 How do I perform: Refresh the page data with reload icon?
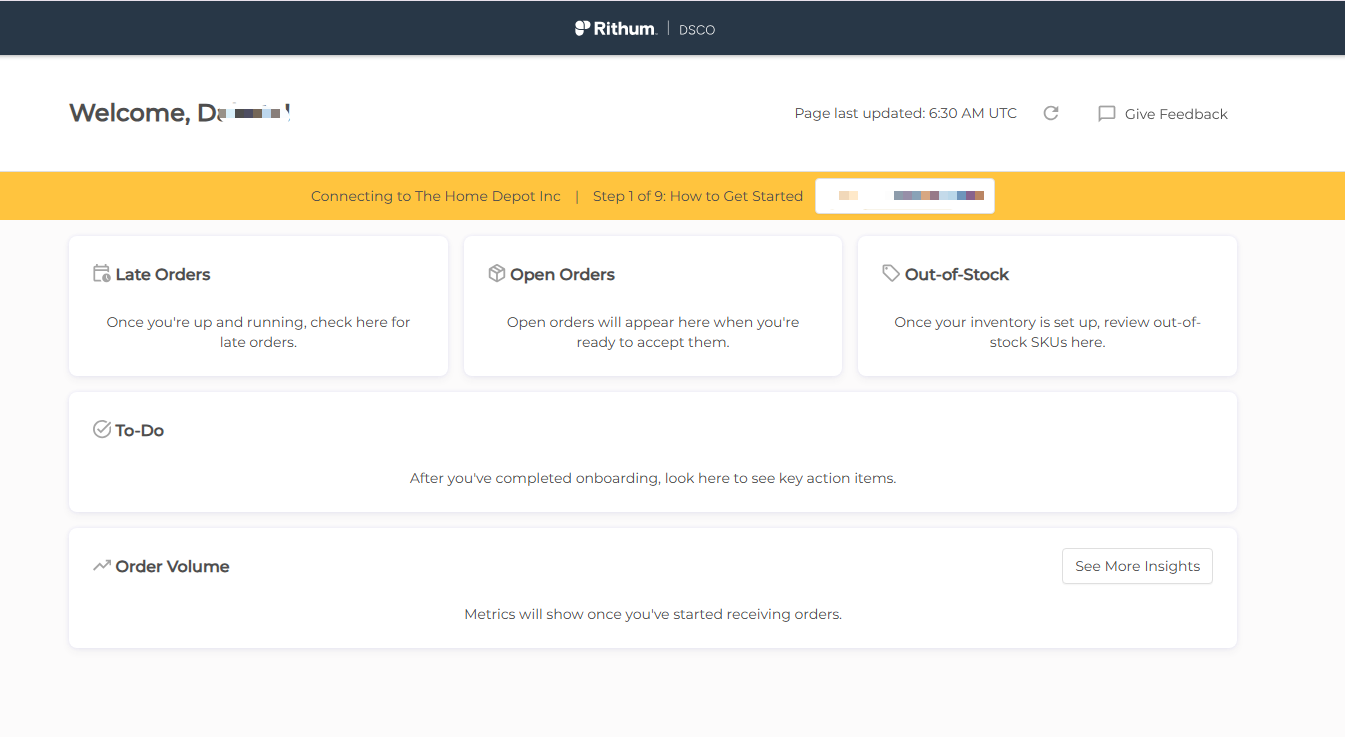click(1051, 114)
